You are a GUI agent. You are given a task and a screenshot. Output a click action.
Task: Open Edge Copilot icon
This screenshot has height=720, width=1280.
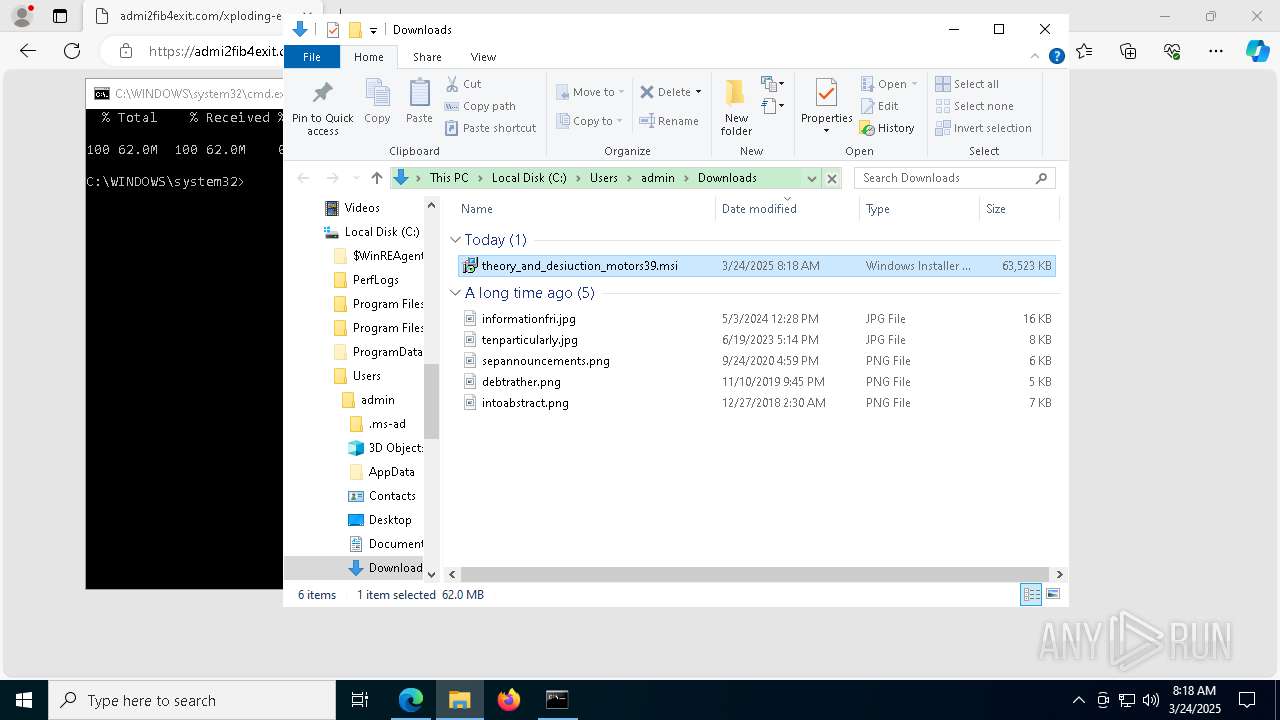(x=1257, y=51)
